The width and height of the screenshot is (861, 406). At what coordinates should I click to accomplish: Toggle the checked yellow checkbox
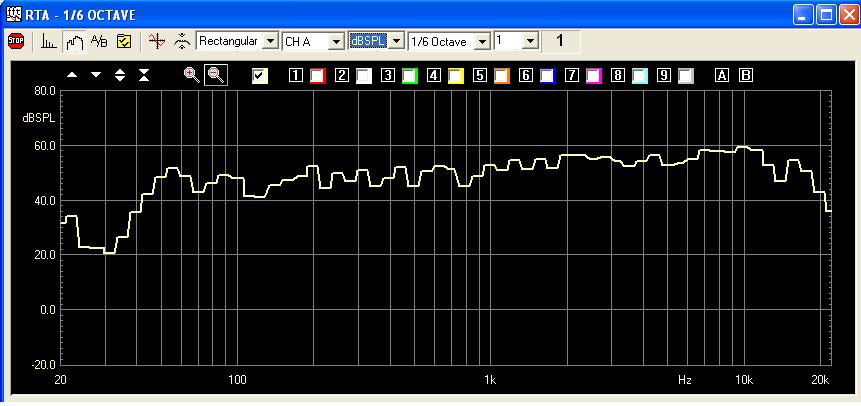[x=260, y=75]
